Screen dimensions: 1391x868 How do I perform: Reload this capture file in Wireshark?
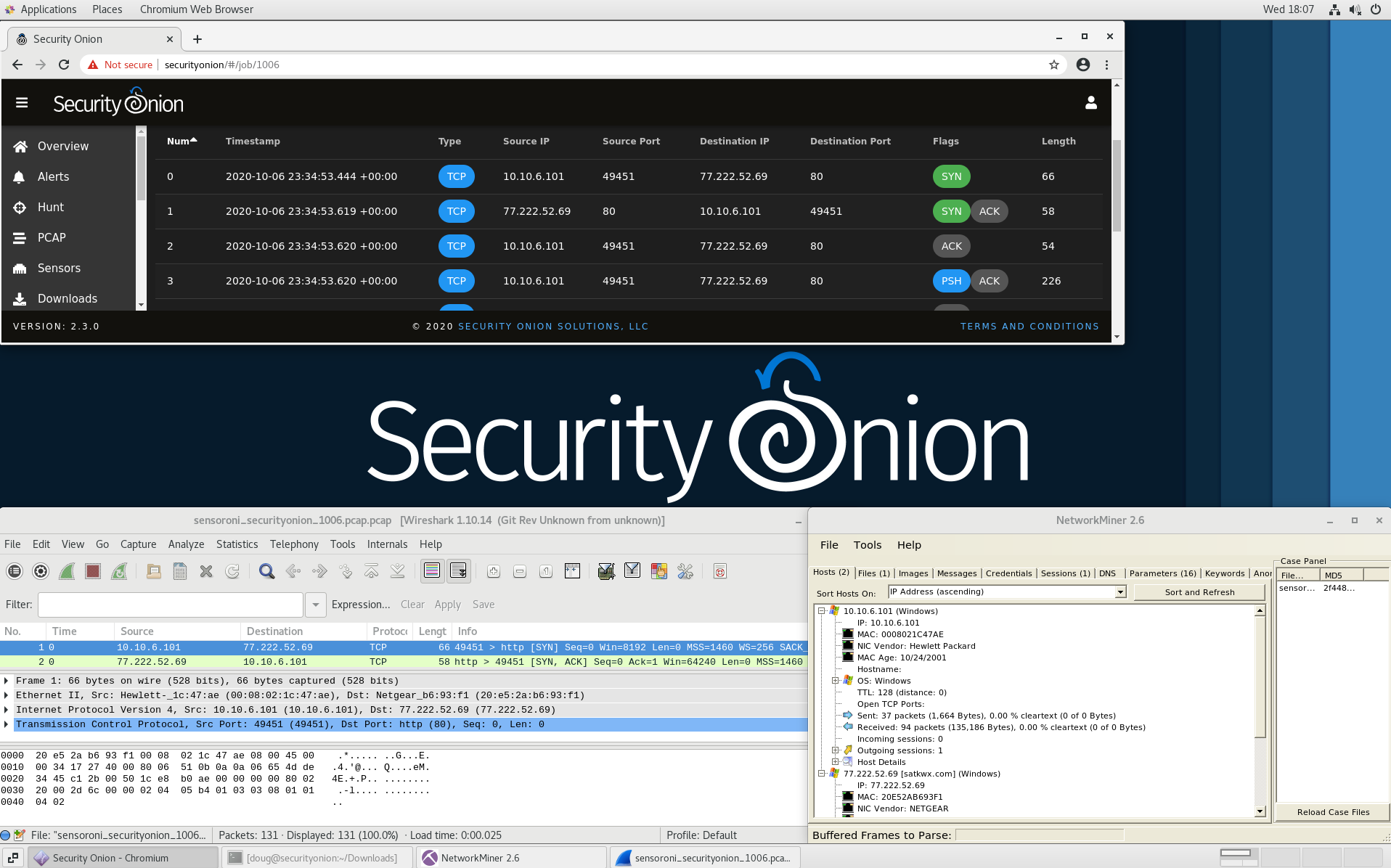pos(232,571)
